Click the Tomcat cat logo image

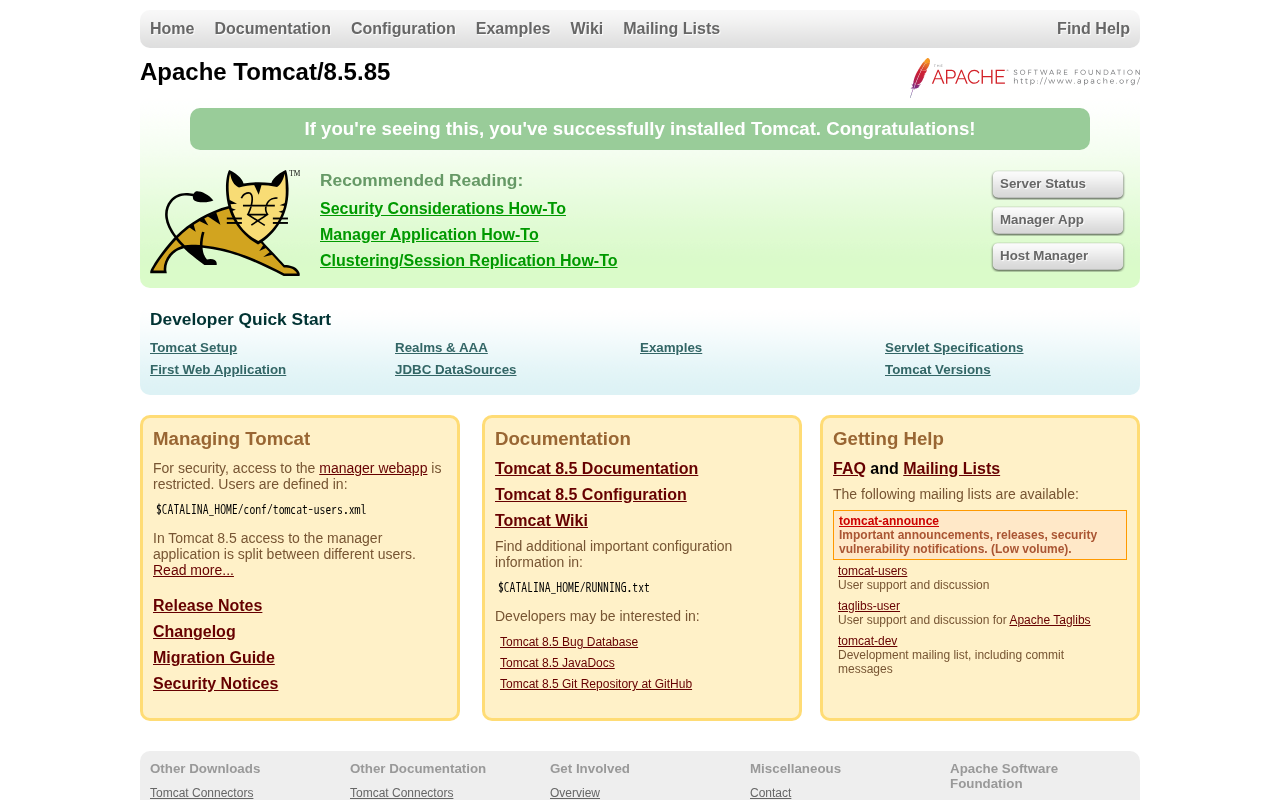[x=225, y=223]
